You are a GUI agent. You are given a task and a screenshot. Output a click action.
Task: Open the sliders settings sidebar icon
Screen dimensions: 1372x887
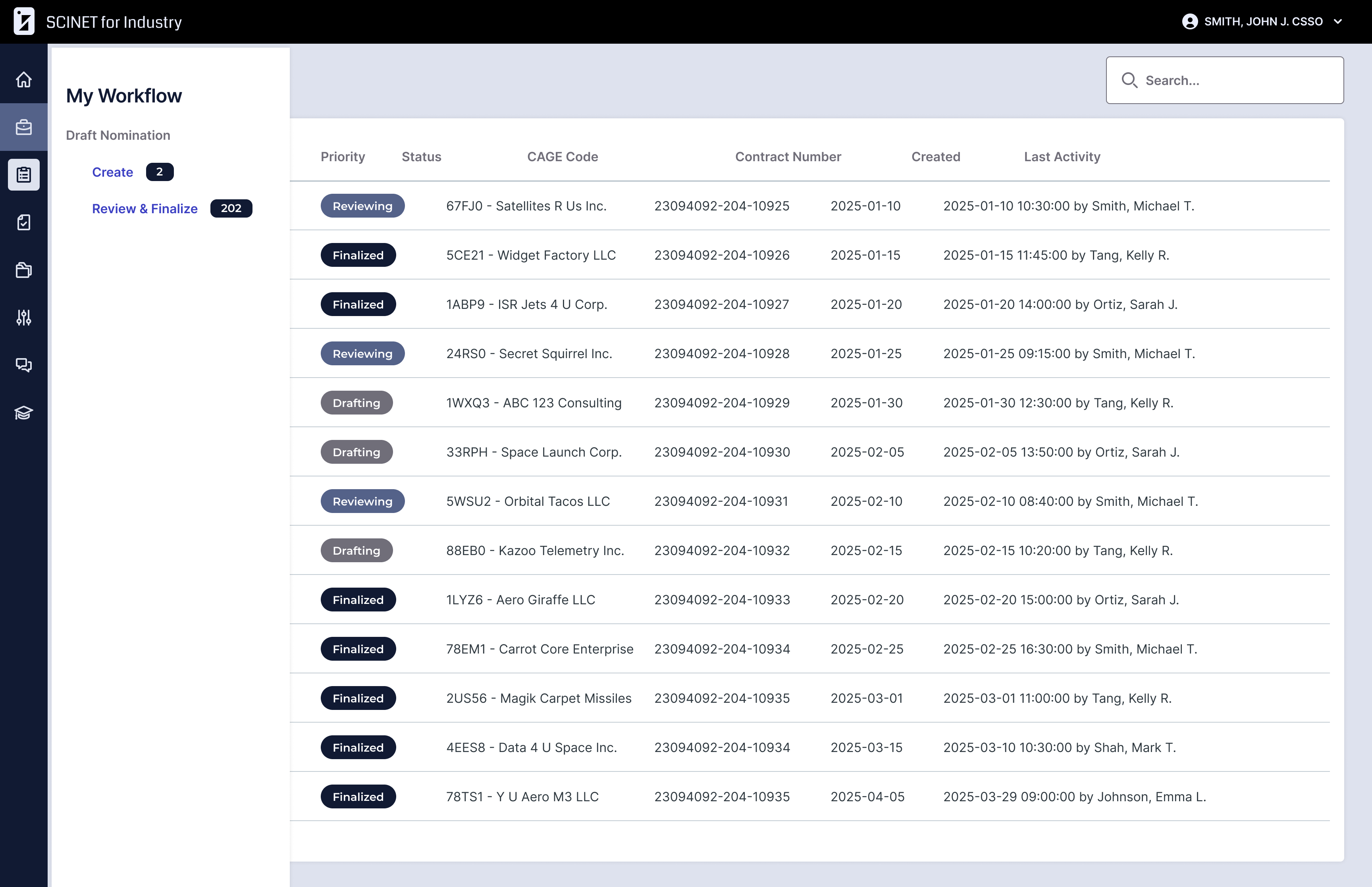click(23, 317)
